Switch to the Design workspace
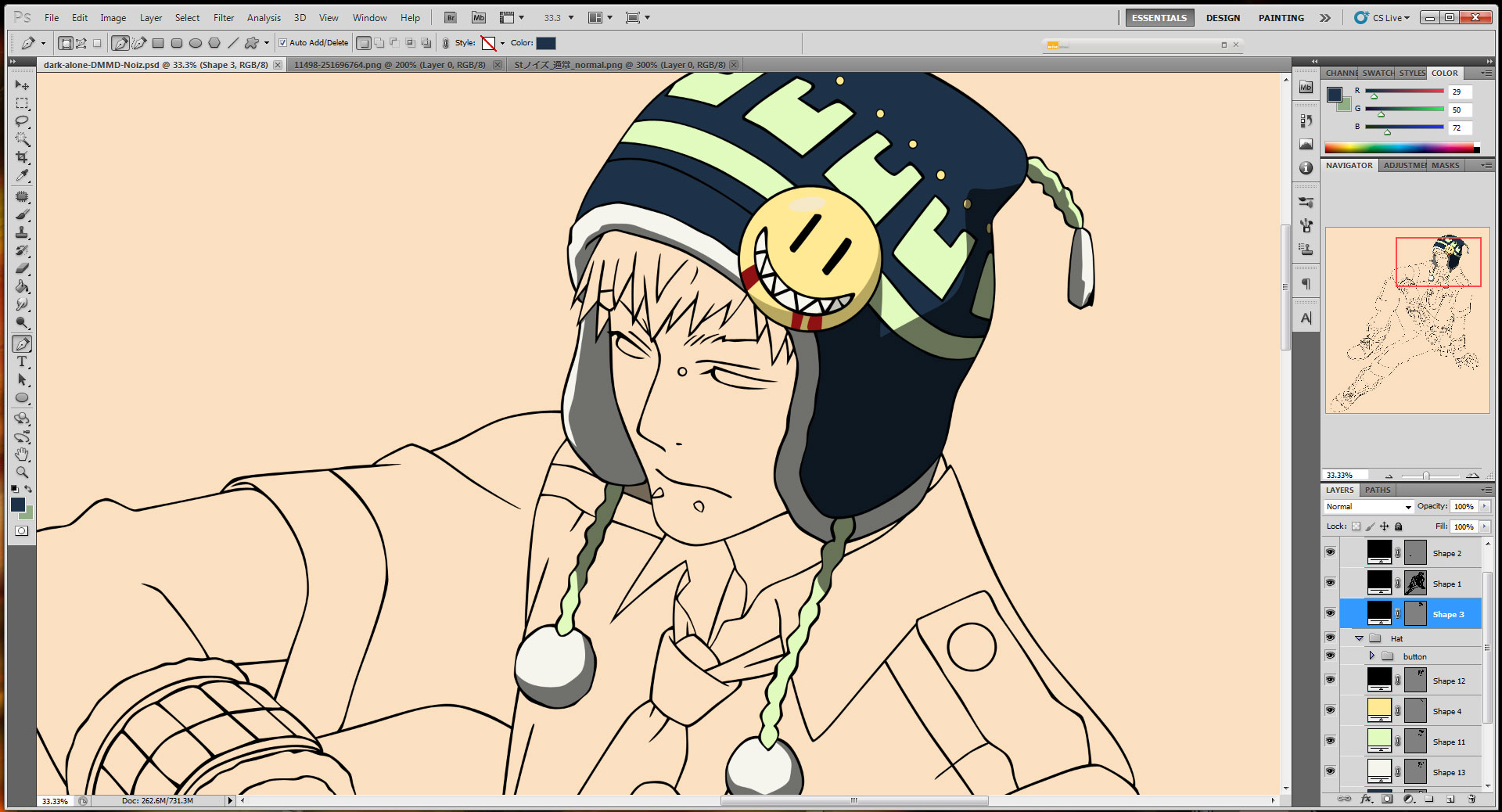This screenshot has width=1502, height=812. 1223,18
